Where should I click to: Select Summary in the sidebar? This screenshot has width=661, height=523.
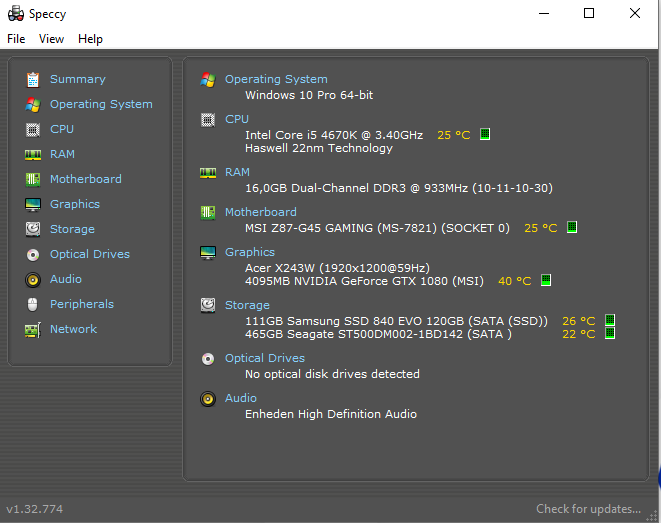click(x=78, y=79)
